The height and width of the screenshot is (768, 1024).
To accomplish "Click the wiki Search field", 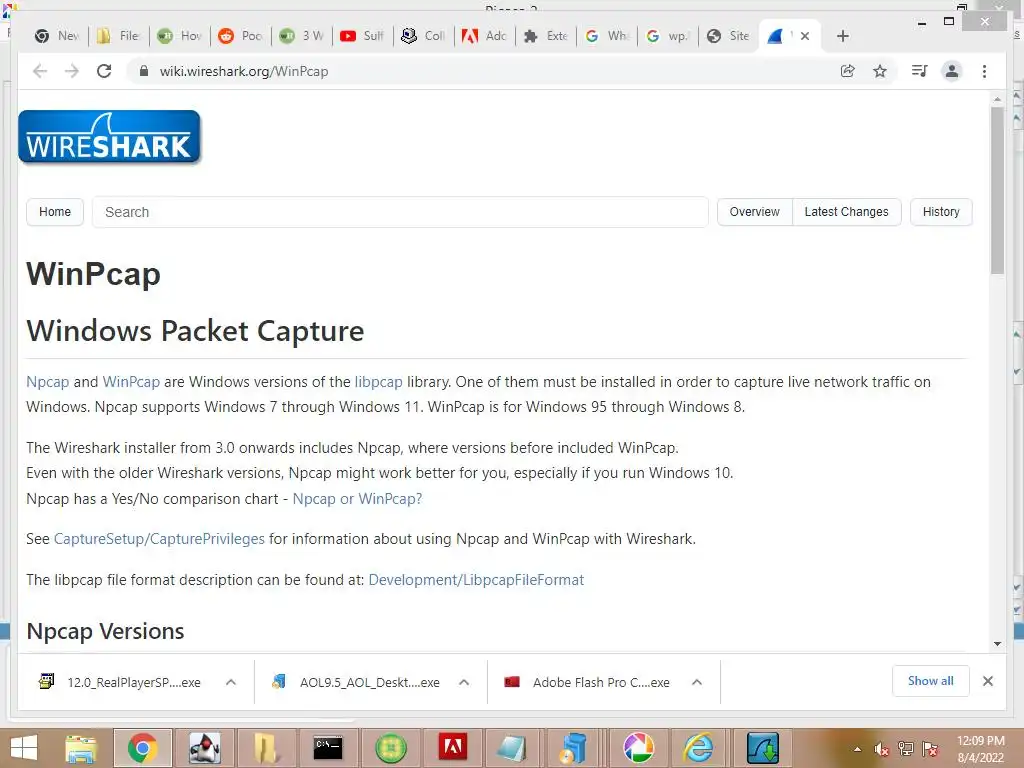I will click(x=400, y=212).
